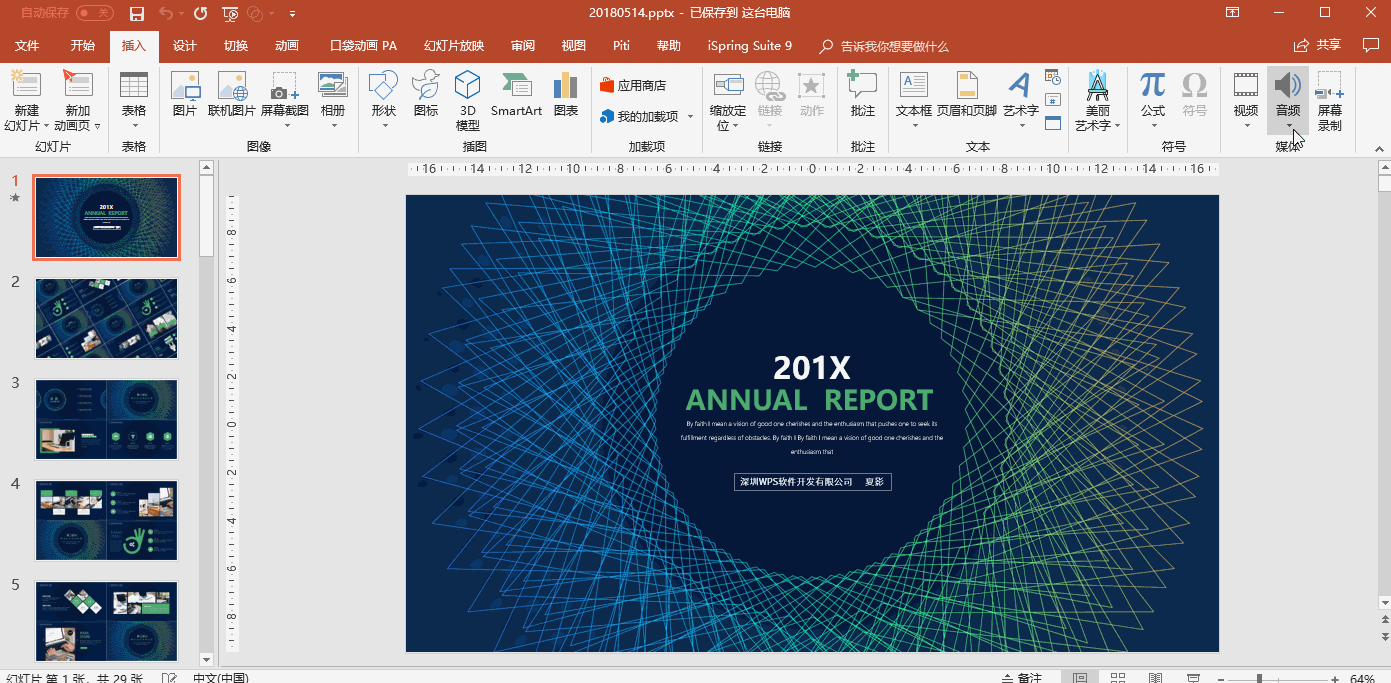Screen dimensions: 1391x683
Task: Click the zoom in plus button
Action: point(1336,679)
